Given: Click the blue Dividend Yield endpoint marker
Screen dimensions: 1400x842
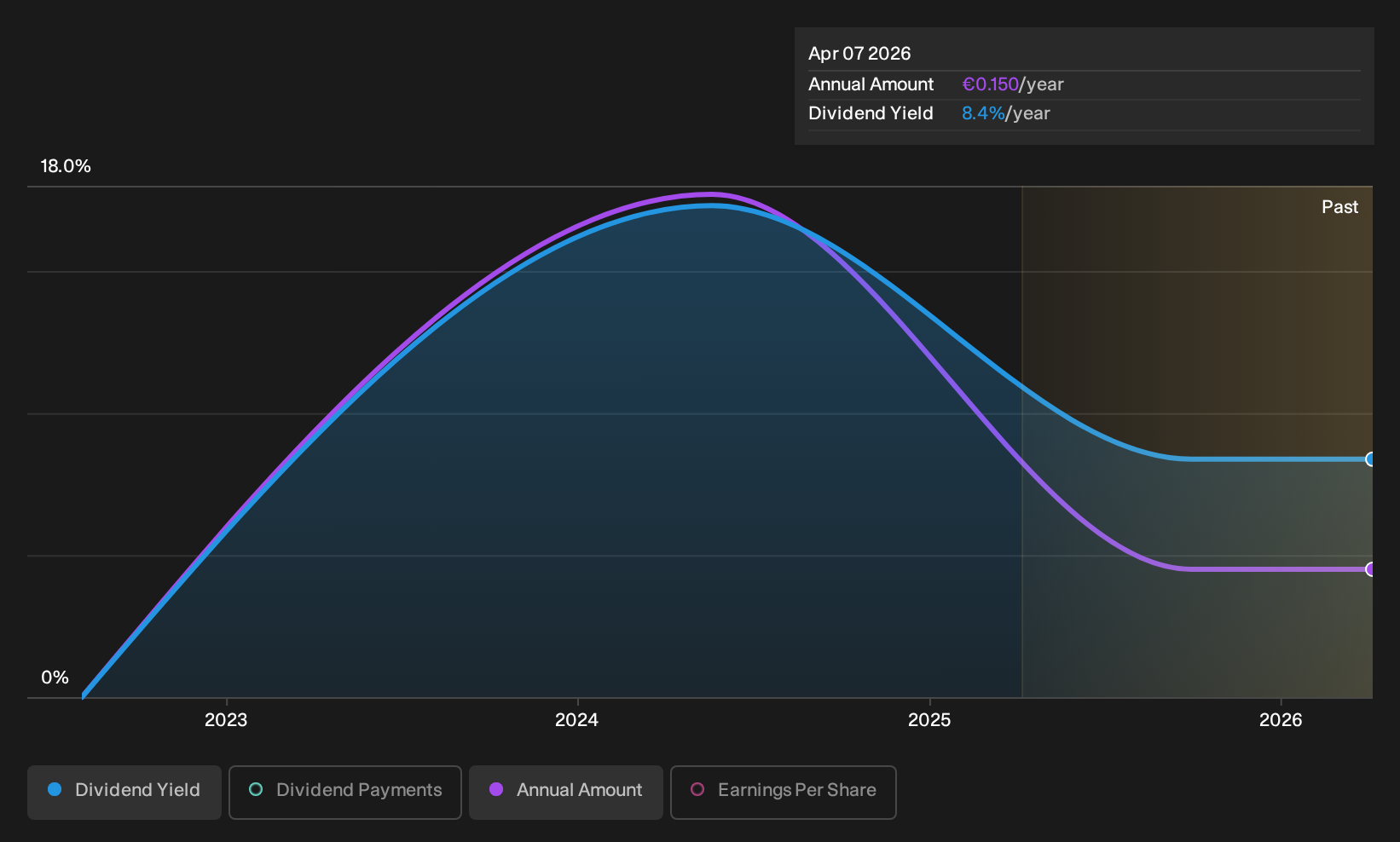Looking at the screenshot, I should 1370,459.
